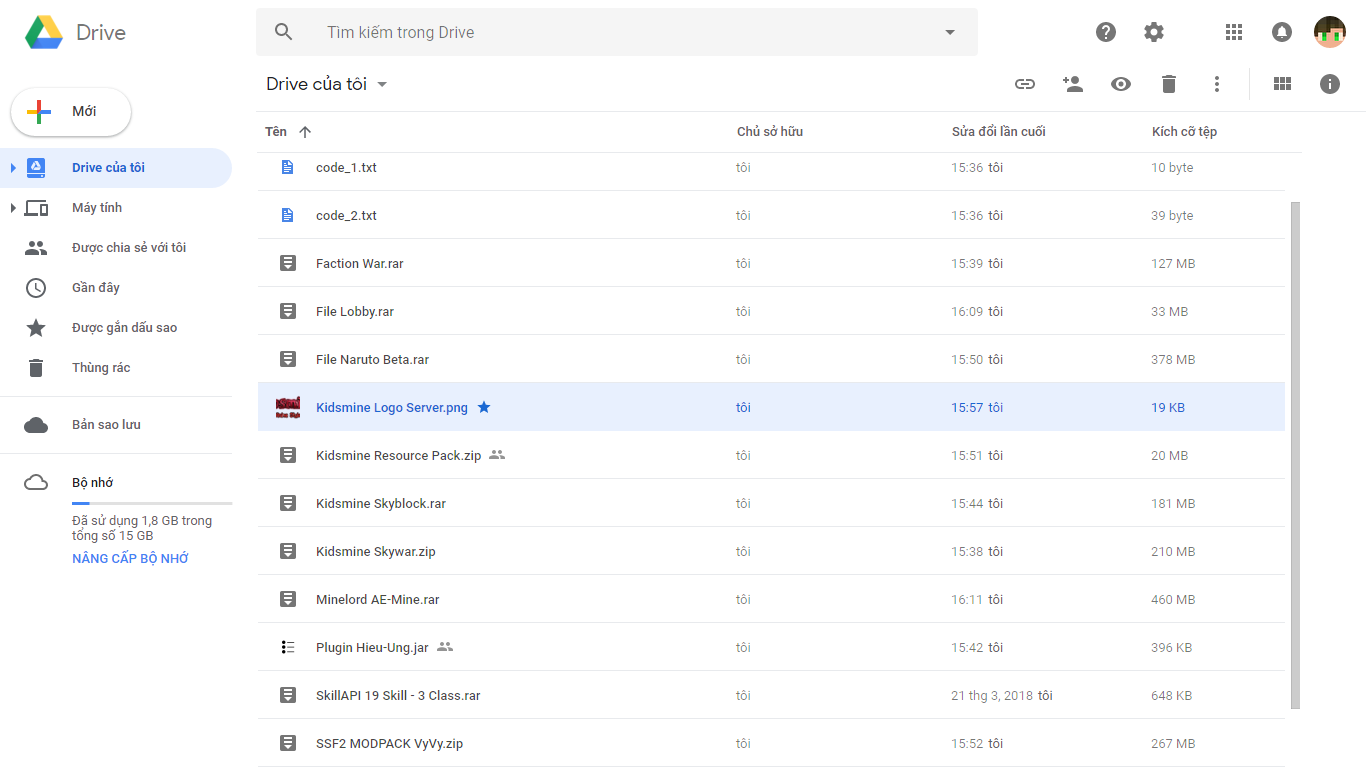Image resolution: width=1366 pixels, height=768 pixels.
Task: Preview file with the eye icon
Action: (x=1121, y=84)
